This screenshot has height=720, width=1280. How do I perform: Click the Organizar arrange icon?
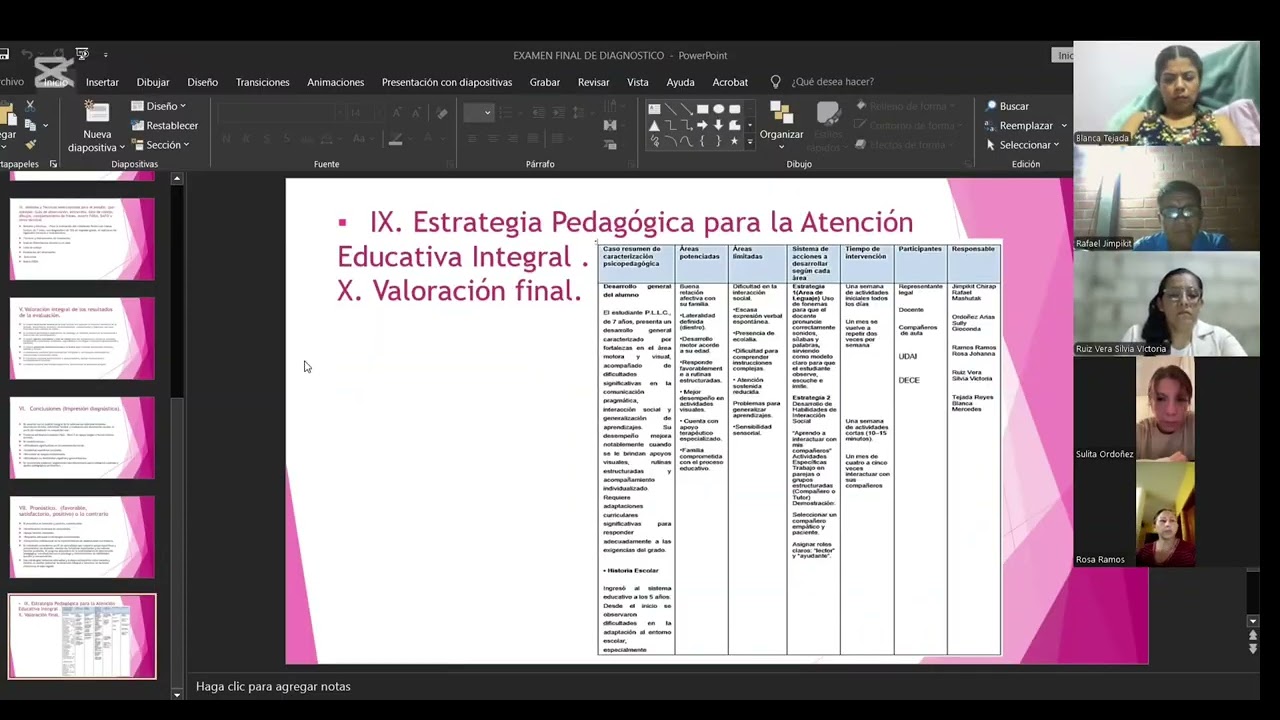pos(781,112)
